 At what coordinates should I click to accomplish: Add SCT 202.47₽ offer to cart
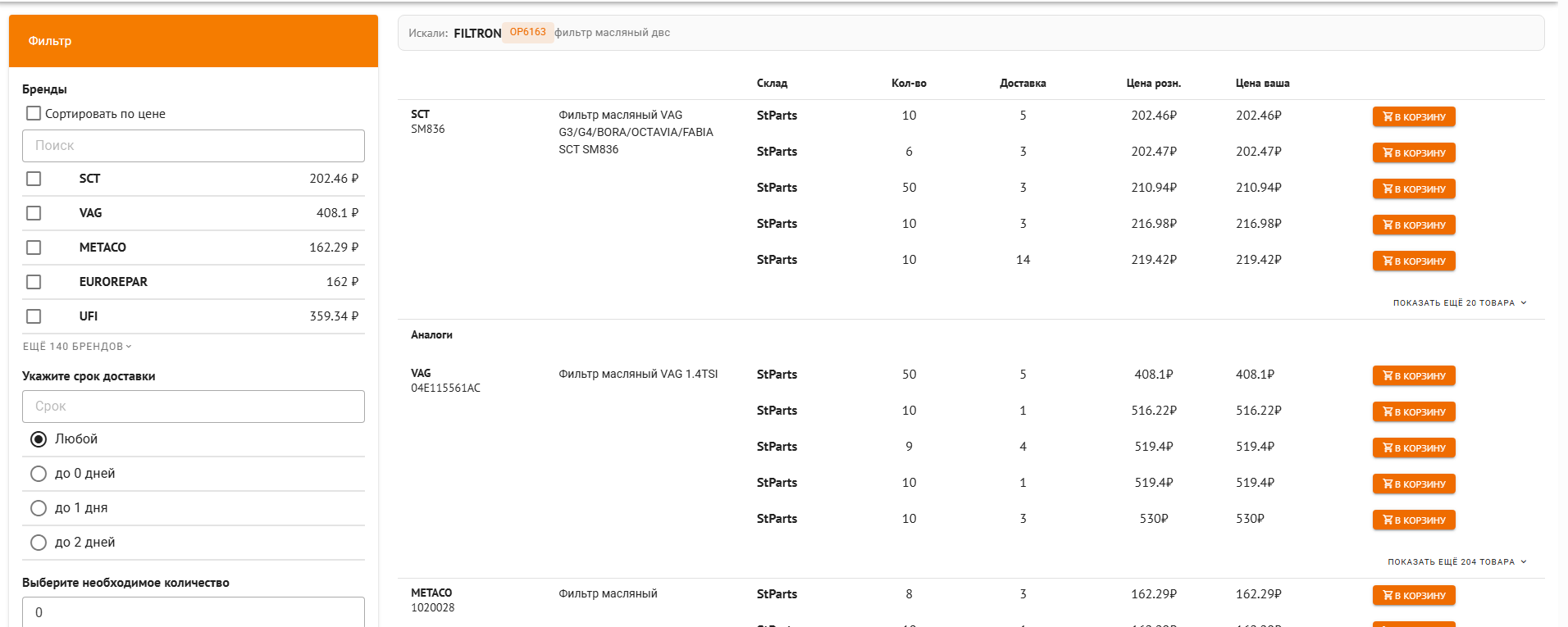(x=1414, y=152)
